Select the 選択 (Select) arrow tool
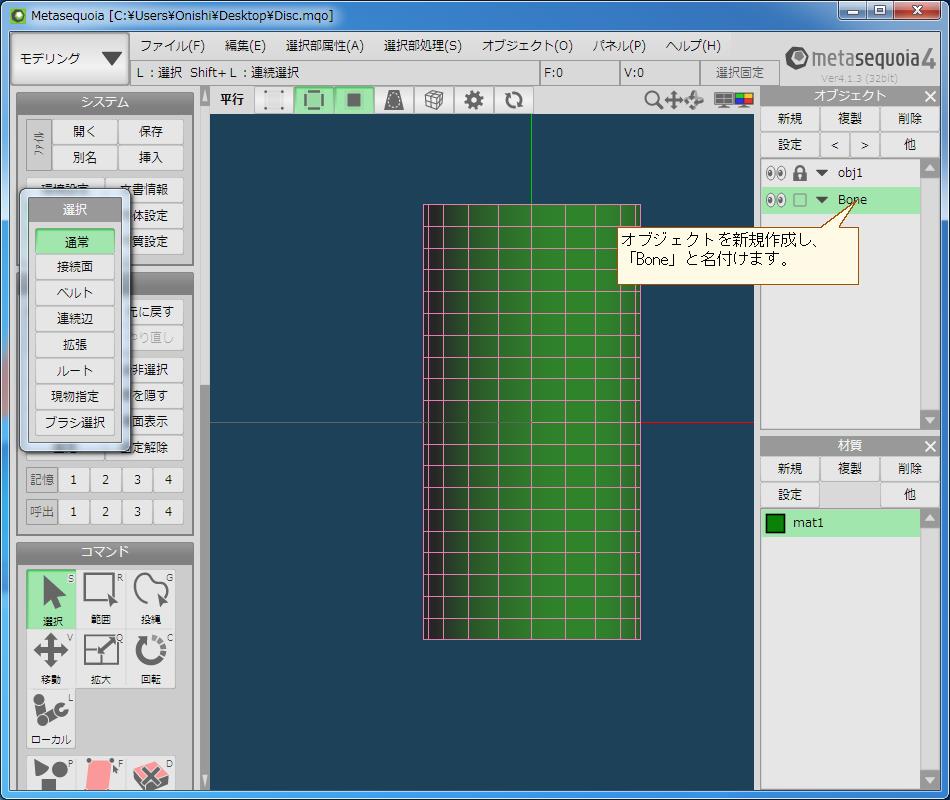950x800 pixels. [51, 595]
